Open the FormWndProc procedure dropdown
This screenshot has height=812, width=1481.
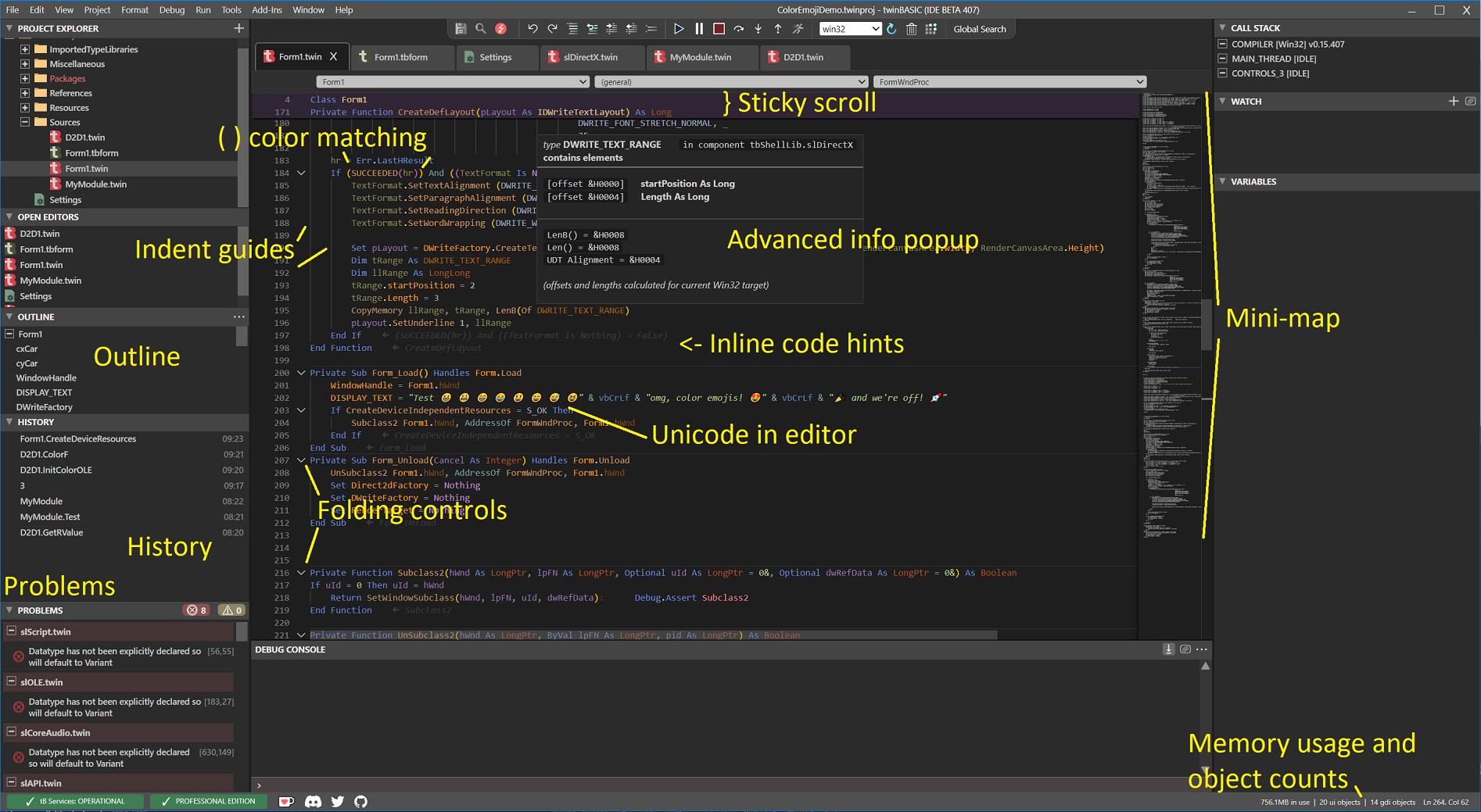(x=1010, y=82)
